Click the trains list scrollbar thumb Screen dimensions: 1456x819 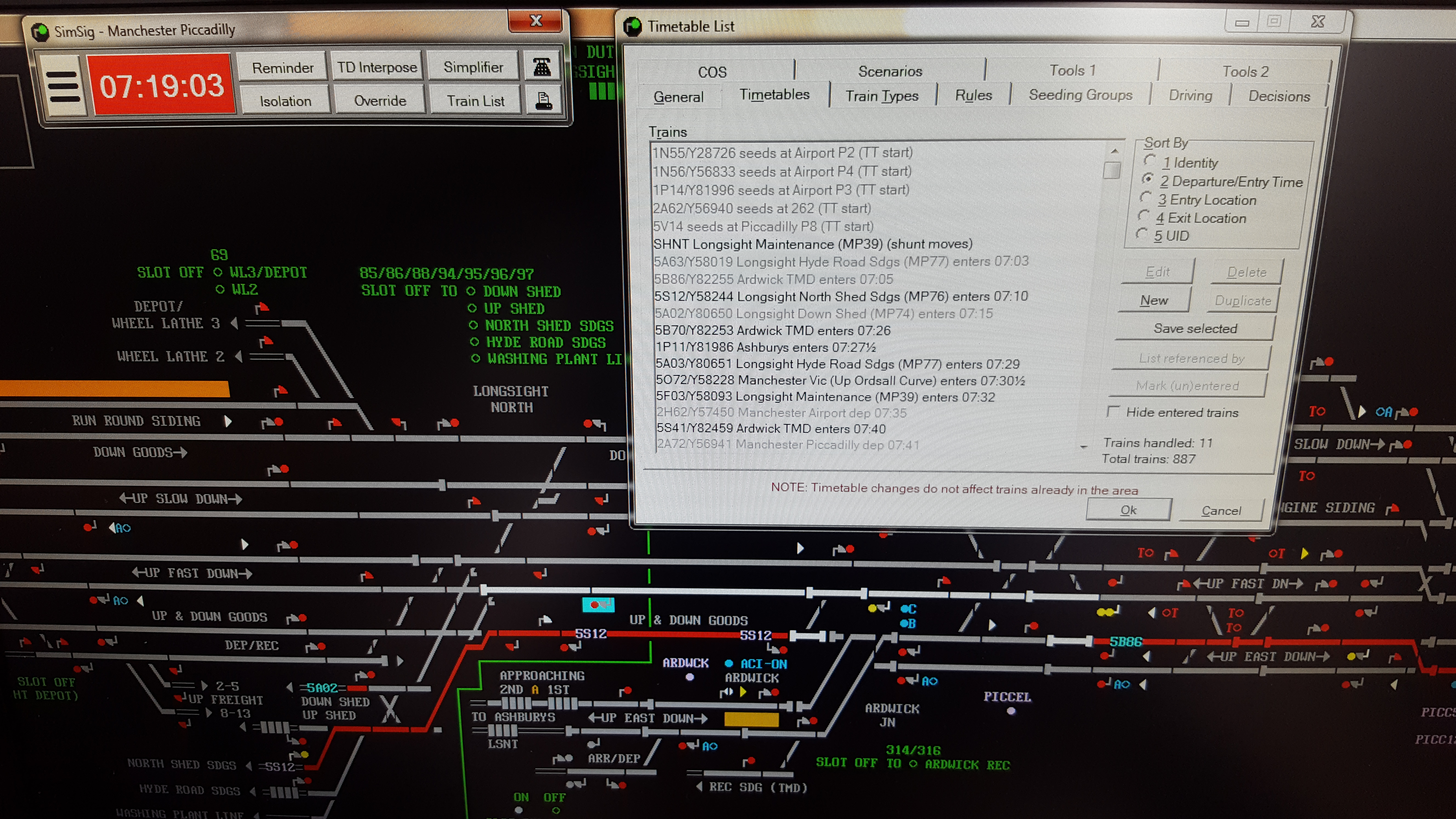[1112, 170]
